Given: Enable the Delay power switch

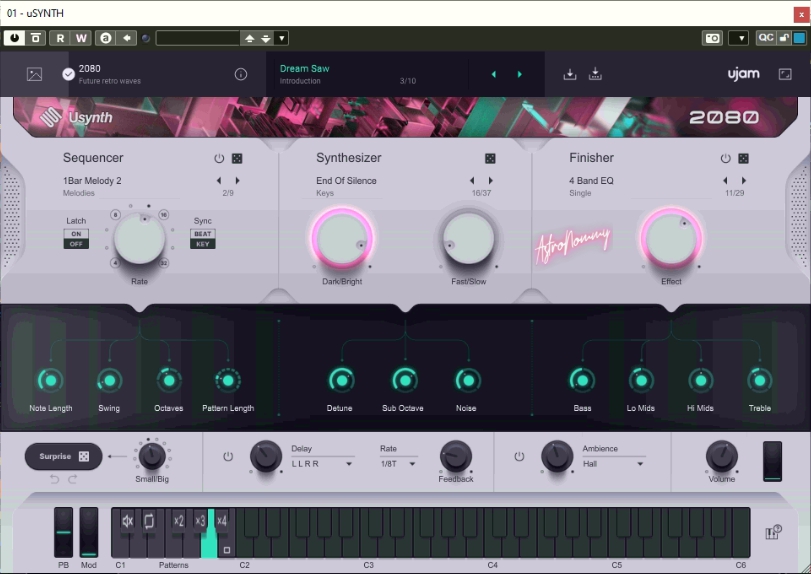Looking at the screenshot, I should 228,457.
